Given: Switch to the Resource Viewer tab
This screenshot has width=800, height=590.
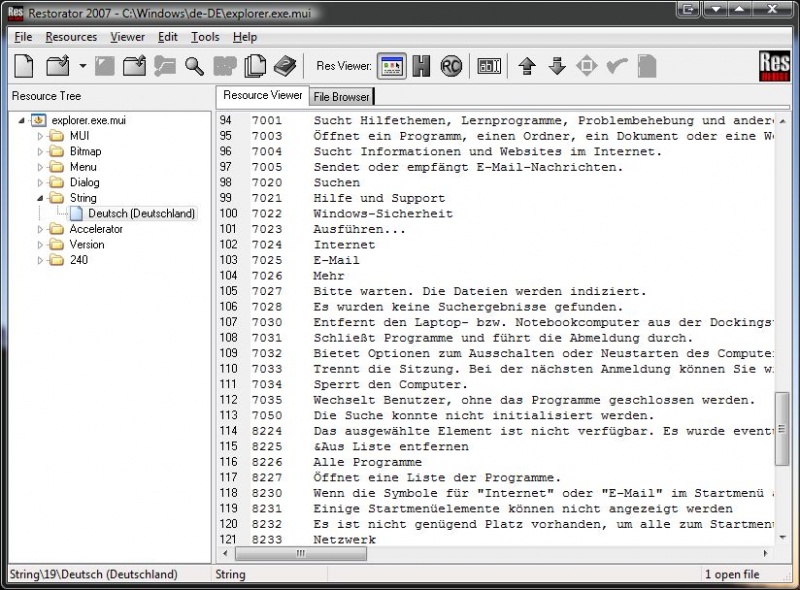Looking at the screenshot, I should (x=263, y=95).
